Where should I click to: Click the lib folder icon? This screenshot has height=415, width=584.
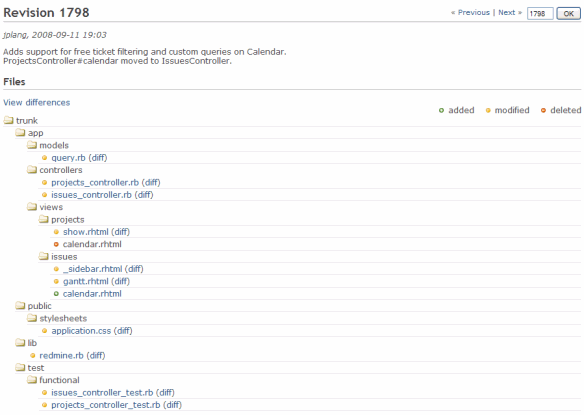point(20,343)
